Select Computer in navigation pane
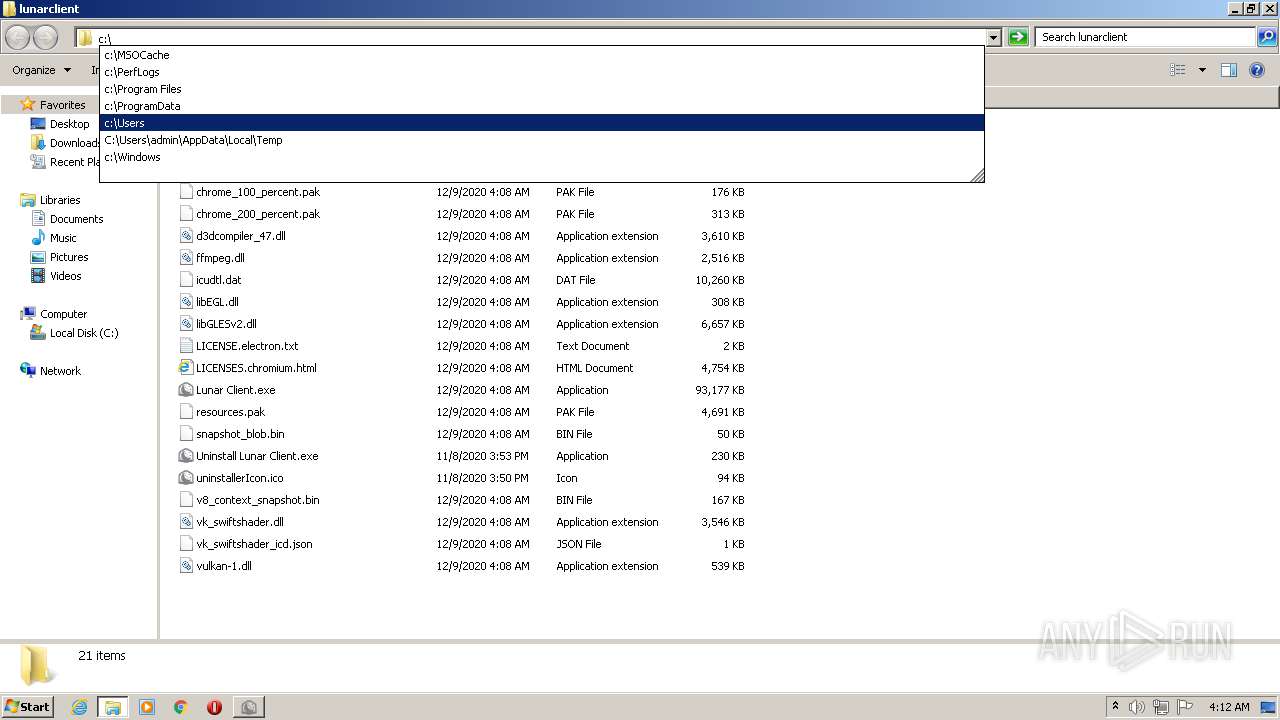 pos(63,314)
